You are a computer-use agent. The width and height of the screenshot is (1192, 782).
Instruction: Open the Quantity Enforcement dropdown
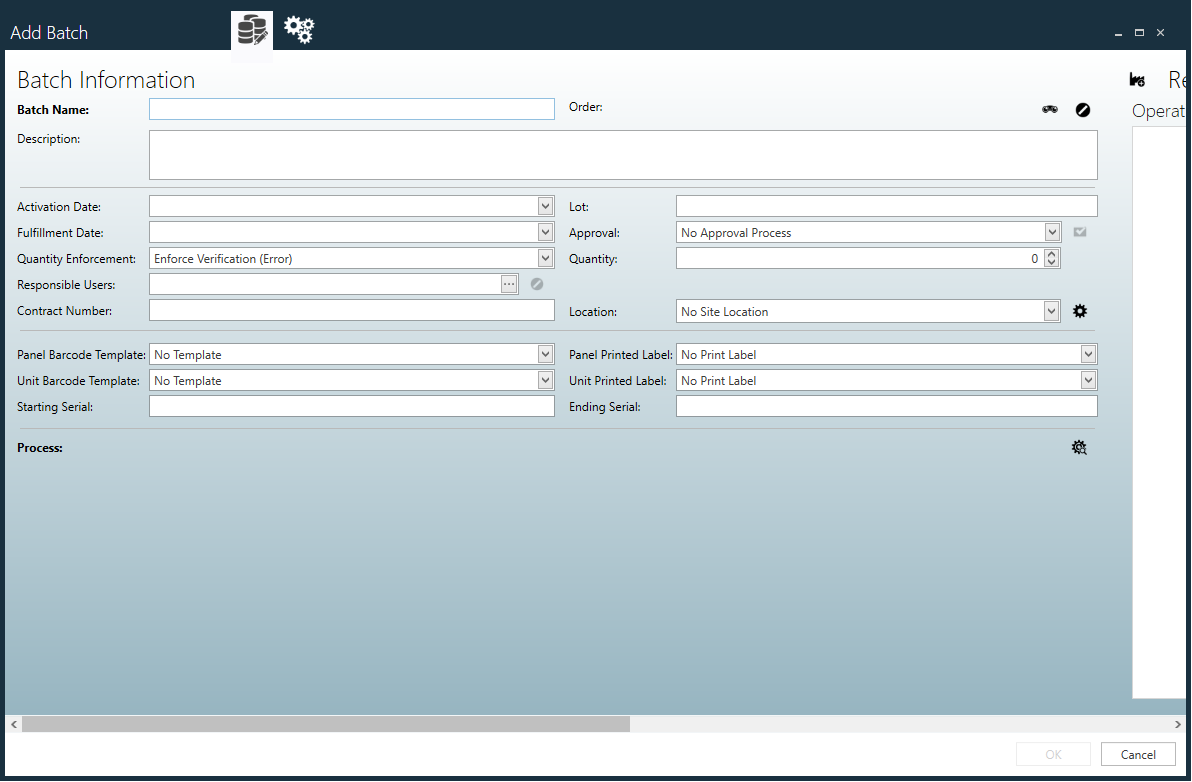pos(545,258)
